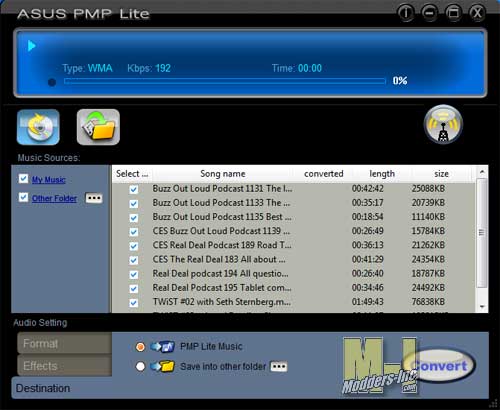Screen dimensions: 500x410
Task: Uncheck TWiST #02 with Seth Sternberg row
Action: tap(134, 303)
